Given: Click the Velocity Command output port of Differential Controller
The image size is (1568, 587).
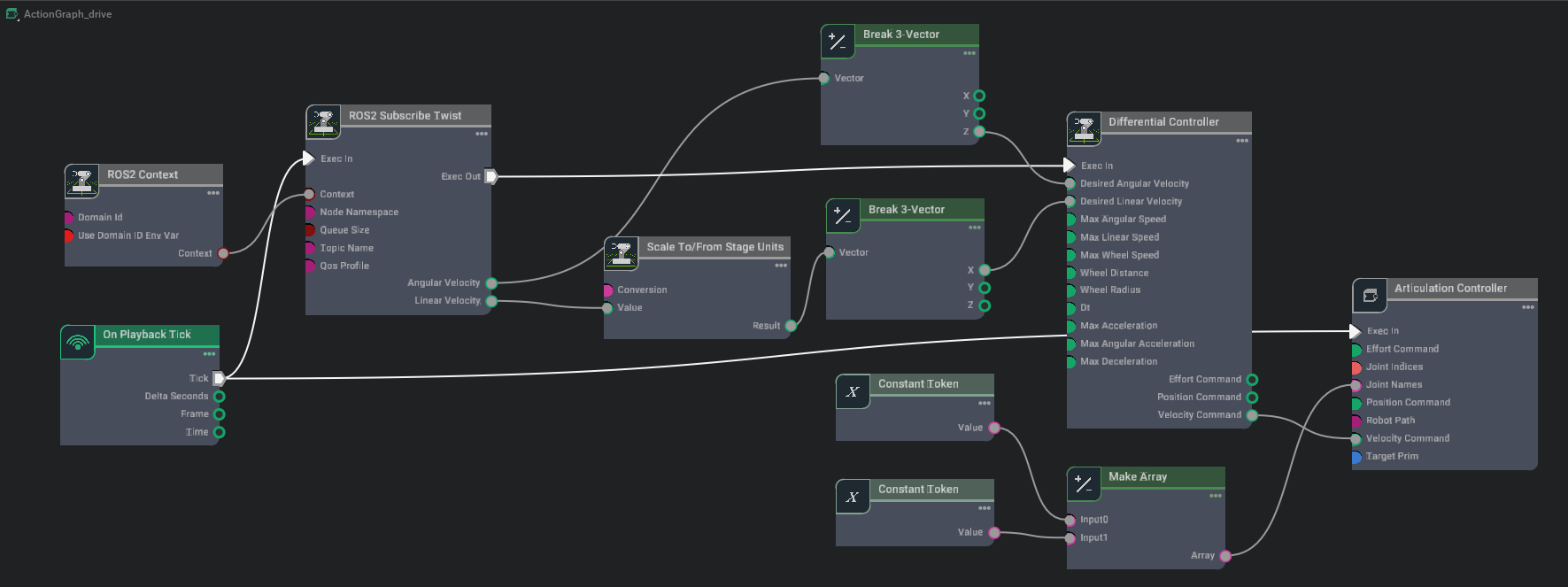Looking at the screenshot, I should click(x=1252, y=415).
